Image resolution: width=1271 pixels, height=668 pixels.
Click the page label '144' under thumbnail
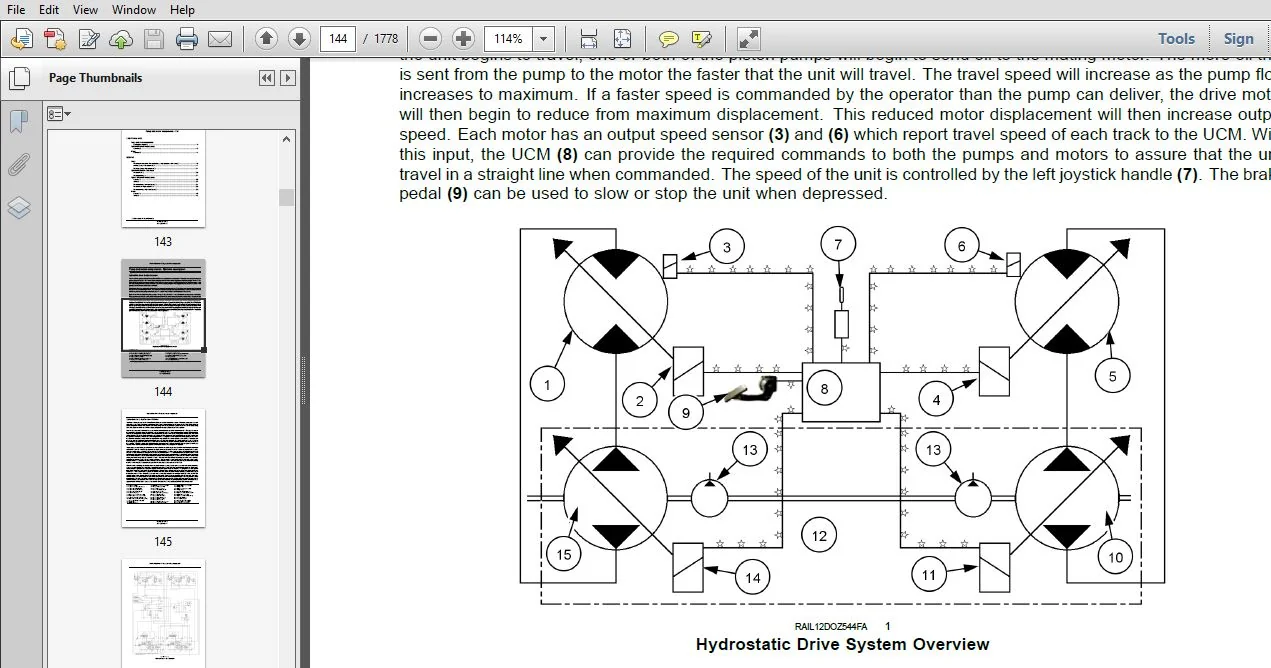tap(163, 392)
